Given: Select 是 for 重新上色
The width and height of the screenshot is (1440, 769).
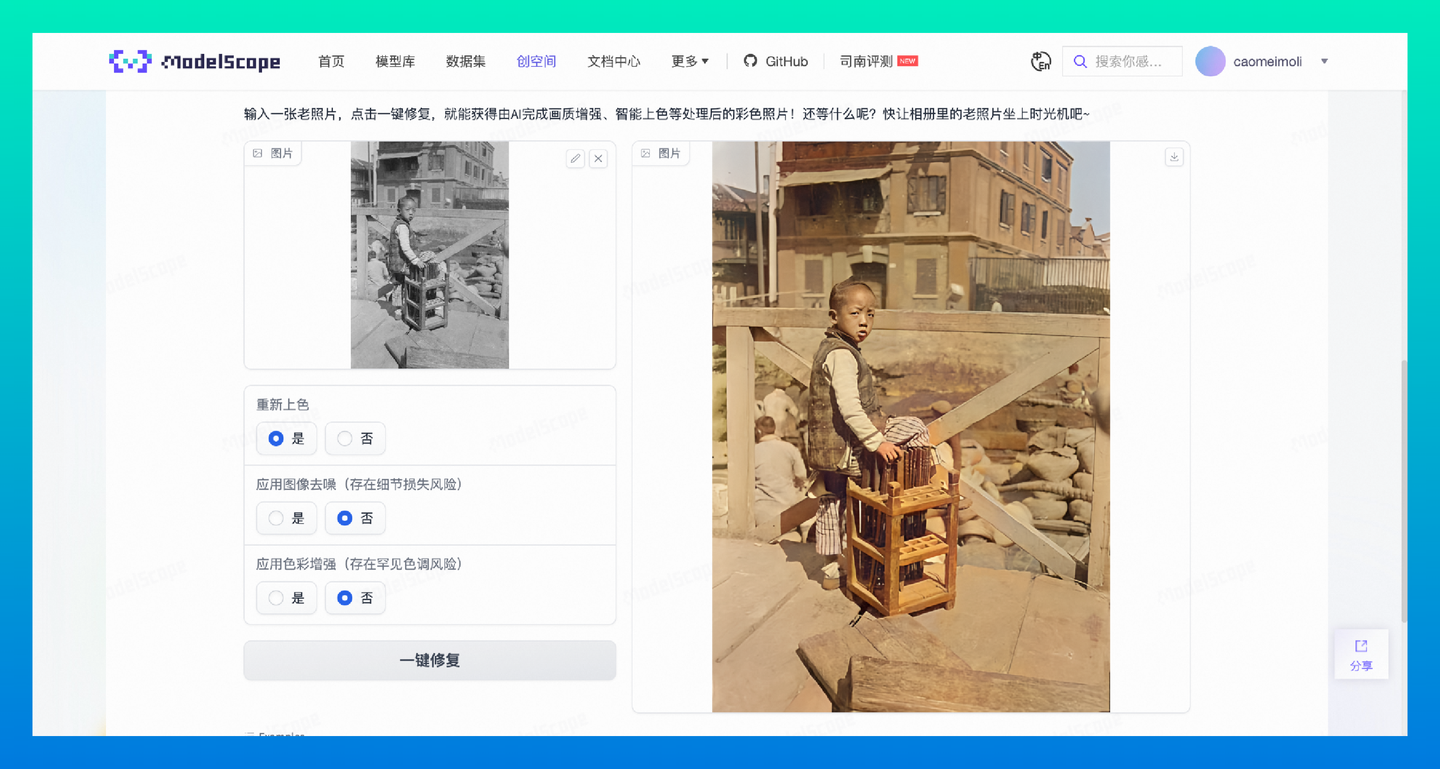Looking at the screenshot, I should pyautogui.click(x=286, y=438).
